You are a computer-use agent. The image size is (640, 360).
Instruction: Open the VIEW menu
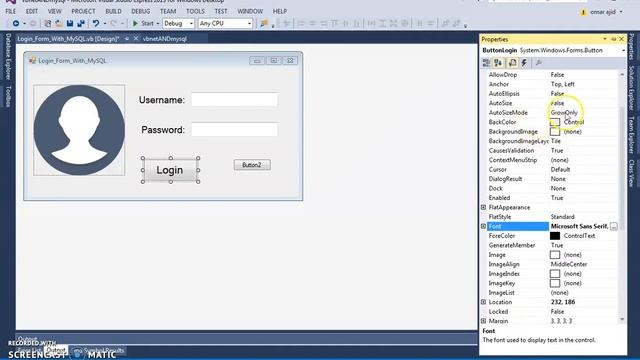coord(54,11)
